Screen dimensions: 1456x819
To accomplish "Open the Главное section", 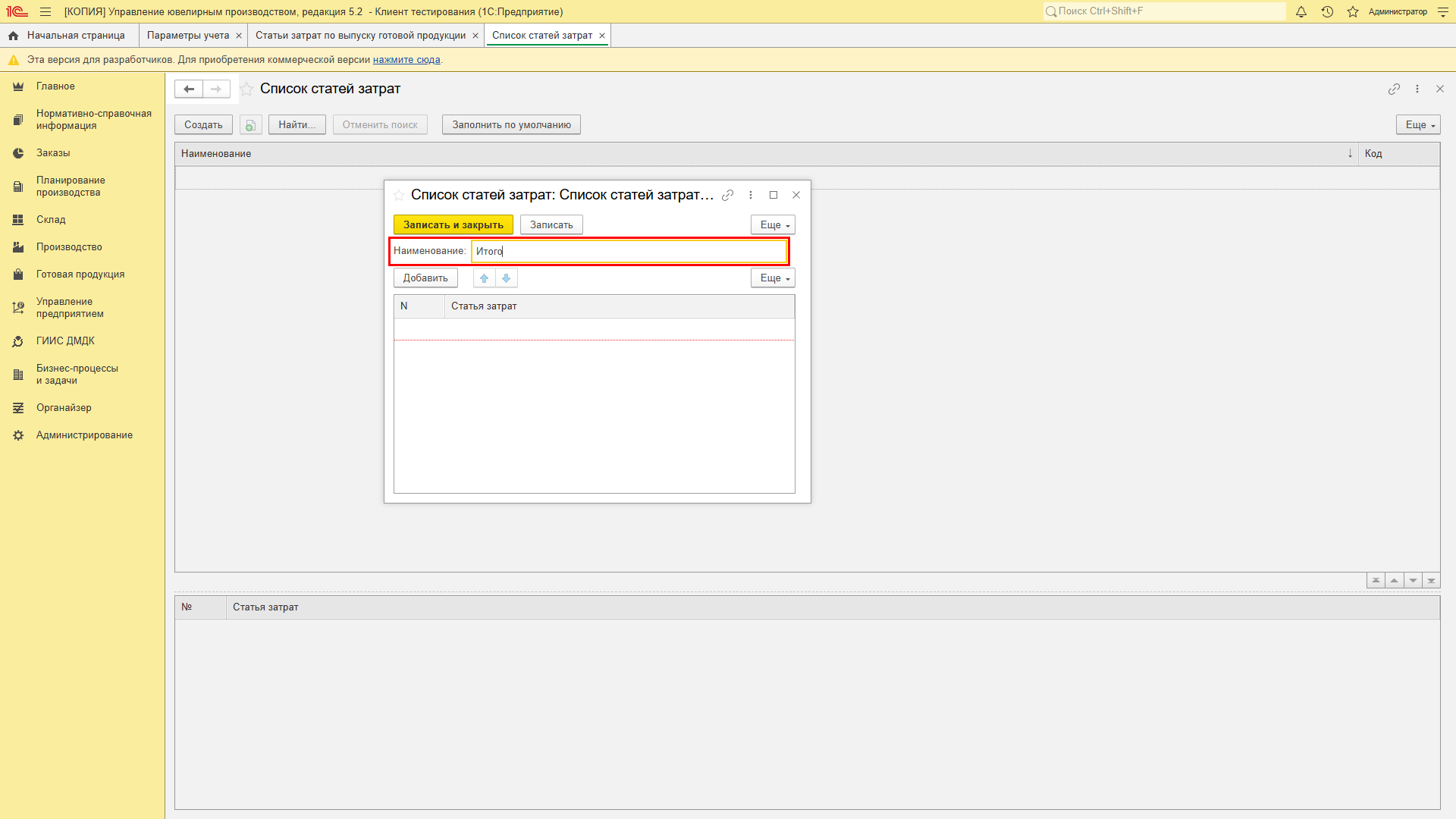I will pyautogui.click(x=82, y=86).
